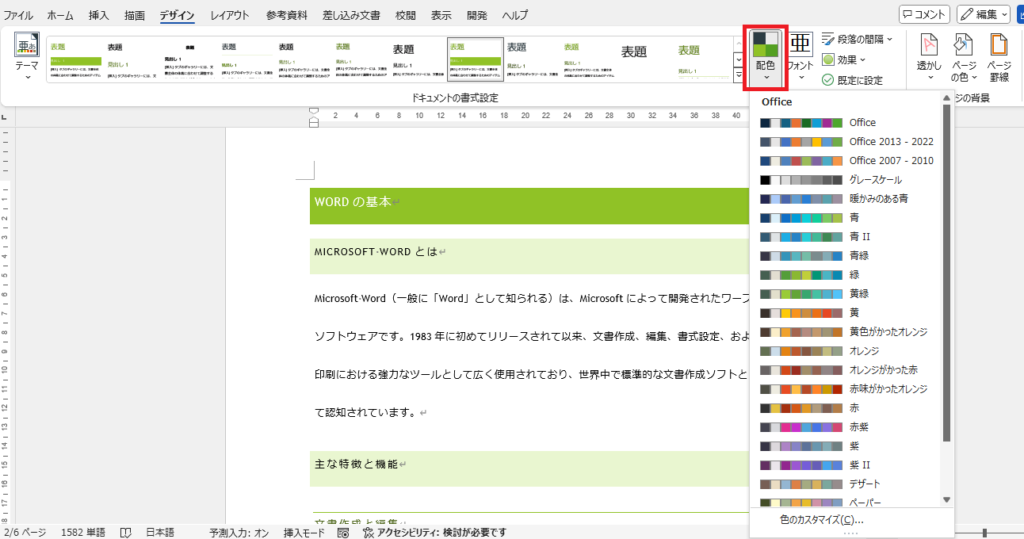Open the ページの色 (Page Color) menu
This screenshot has width=1024, height=539.
click(x=963, y=57)
